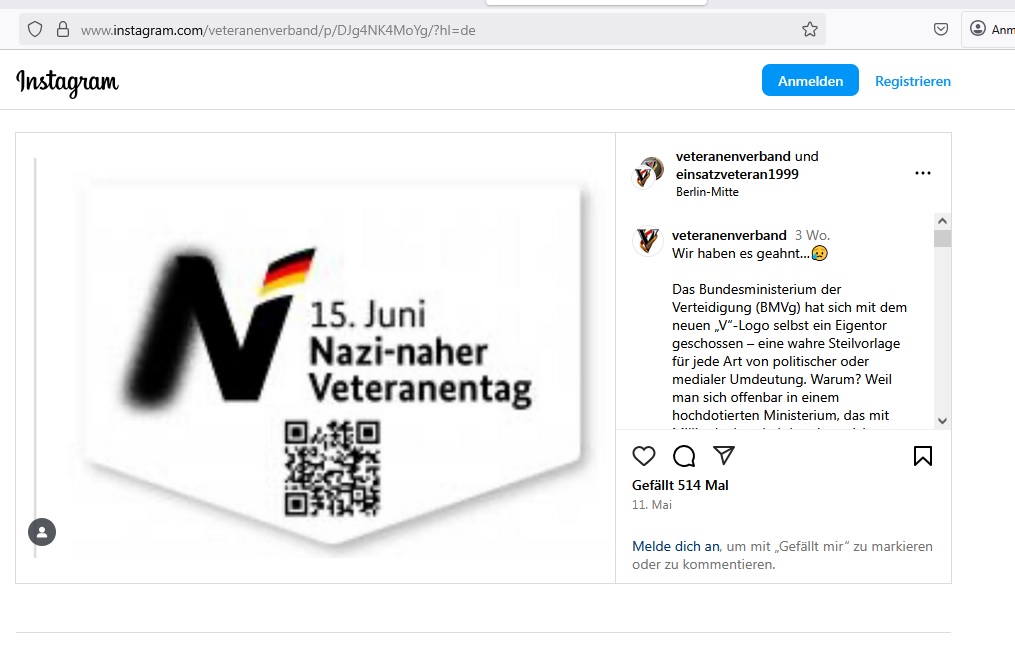Screen dimensions: 1015x661
Task: Open the Registrieren link
Action: tap(913, 81)
